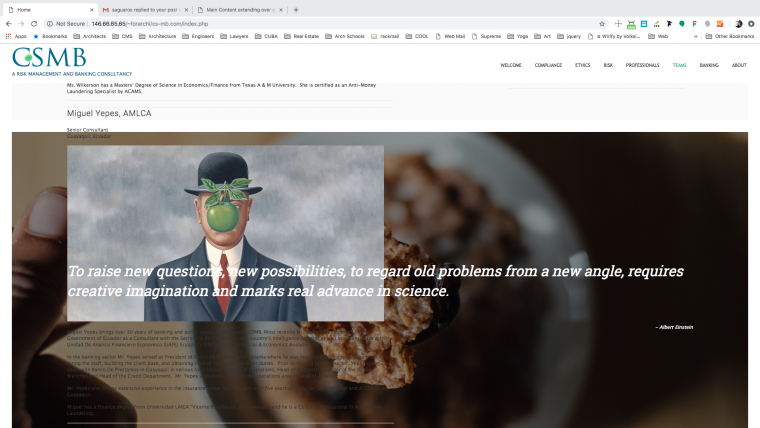Image resolution: width=760 pixels, height=428 pixels.
Task: Open a new browser tab
Action: click(296, 10)
